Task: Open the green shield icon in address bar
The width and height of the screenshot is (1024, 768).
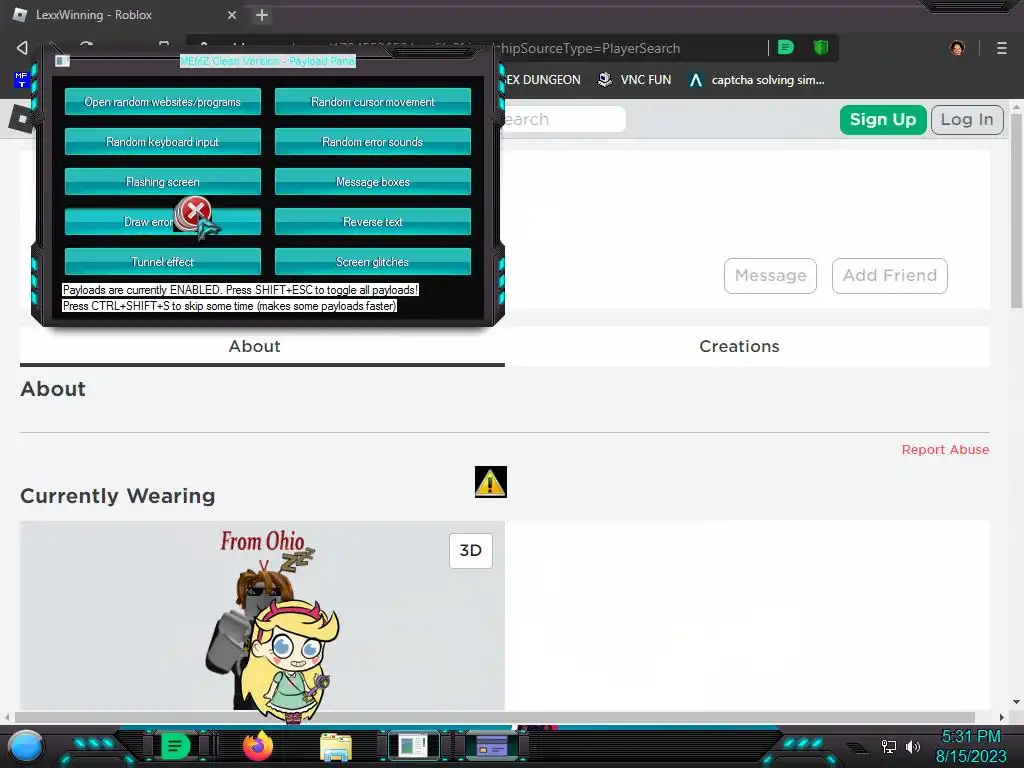Action: click(x=821, y=48)
